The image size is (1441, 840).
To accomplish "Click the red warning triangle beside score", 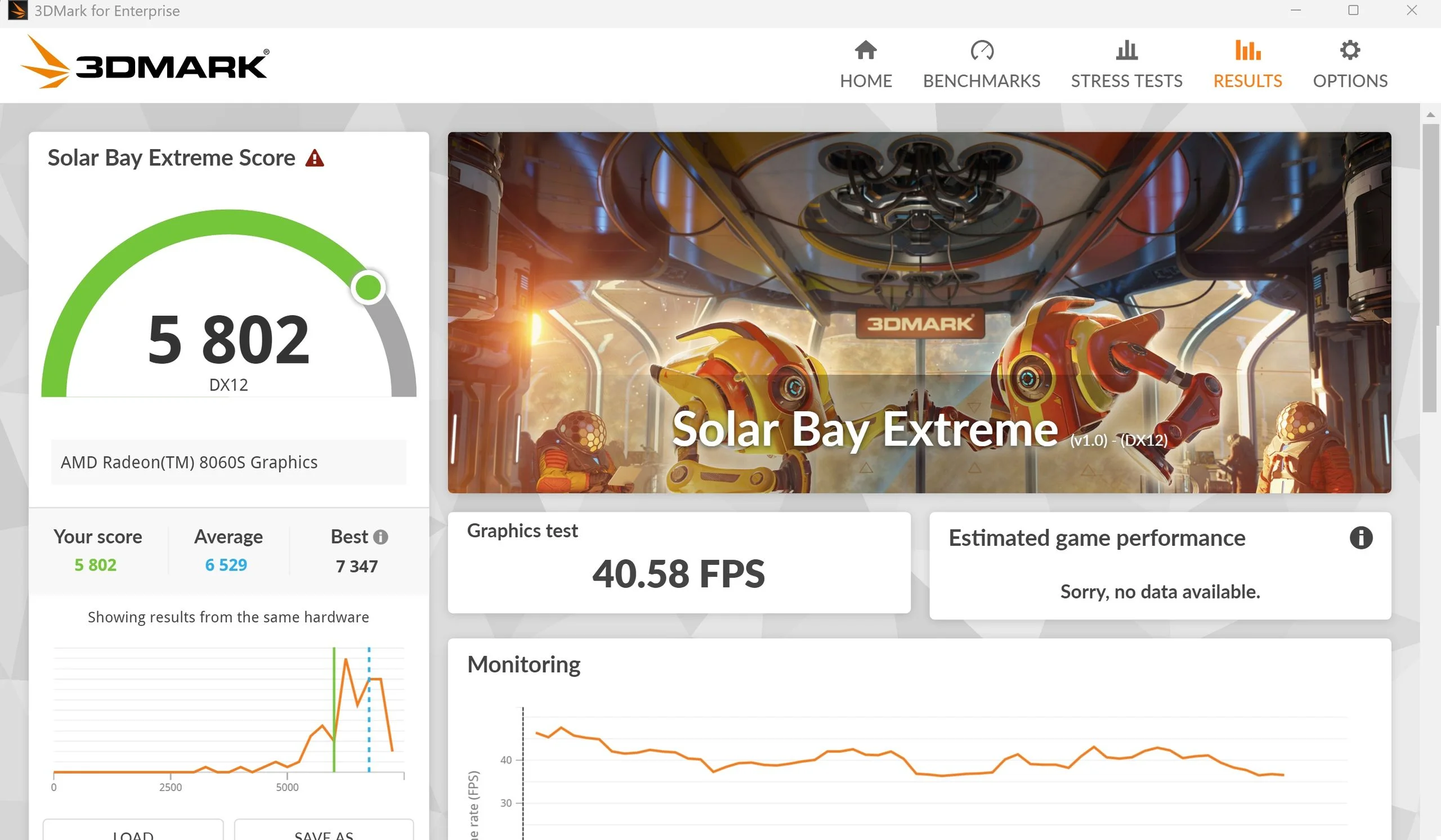I will tap(315, 158).
